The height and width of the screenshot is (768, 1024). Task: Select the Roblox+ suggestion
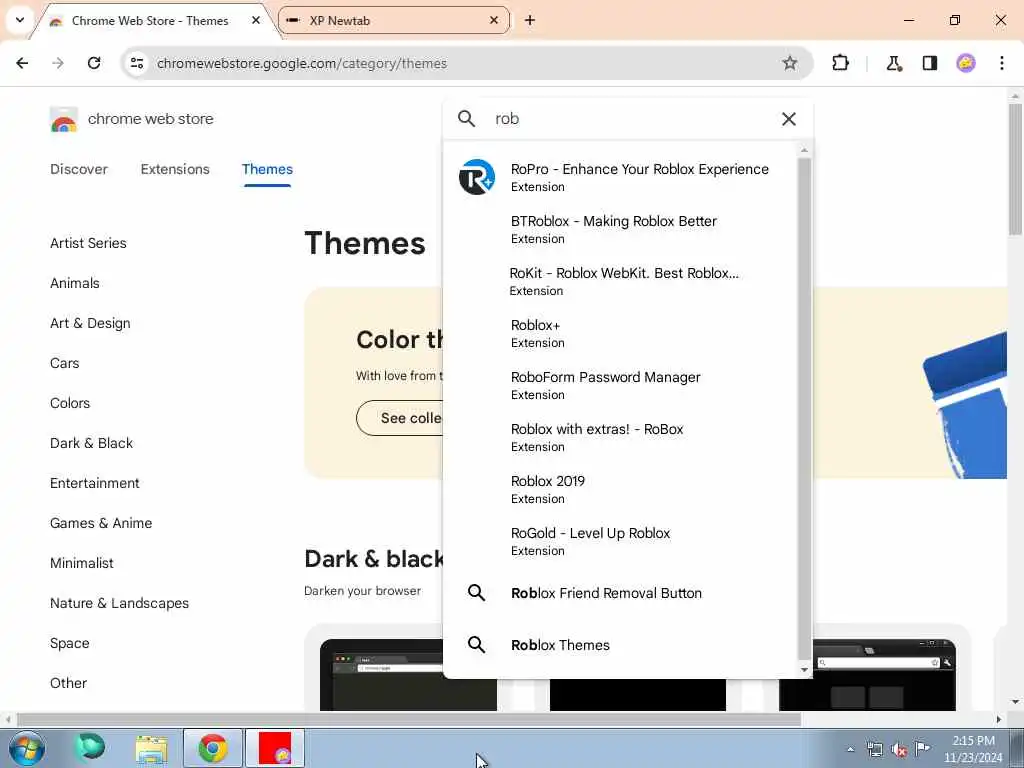tap(620, 333)
